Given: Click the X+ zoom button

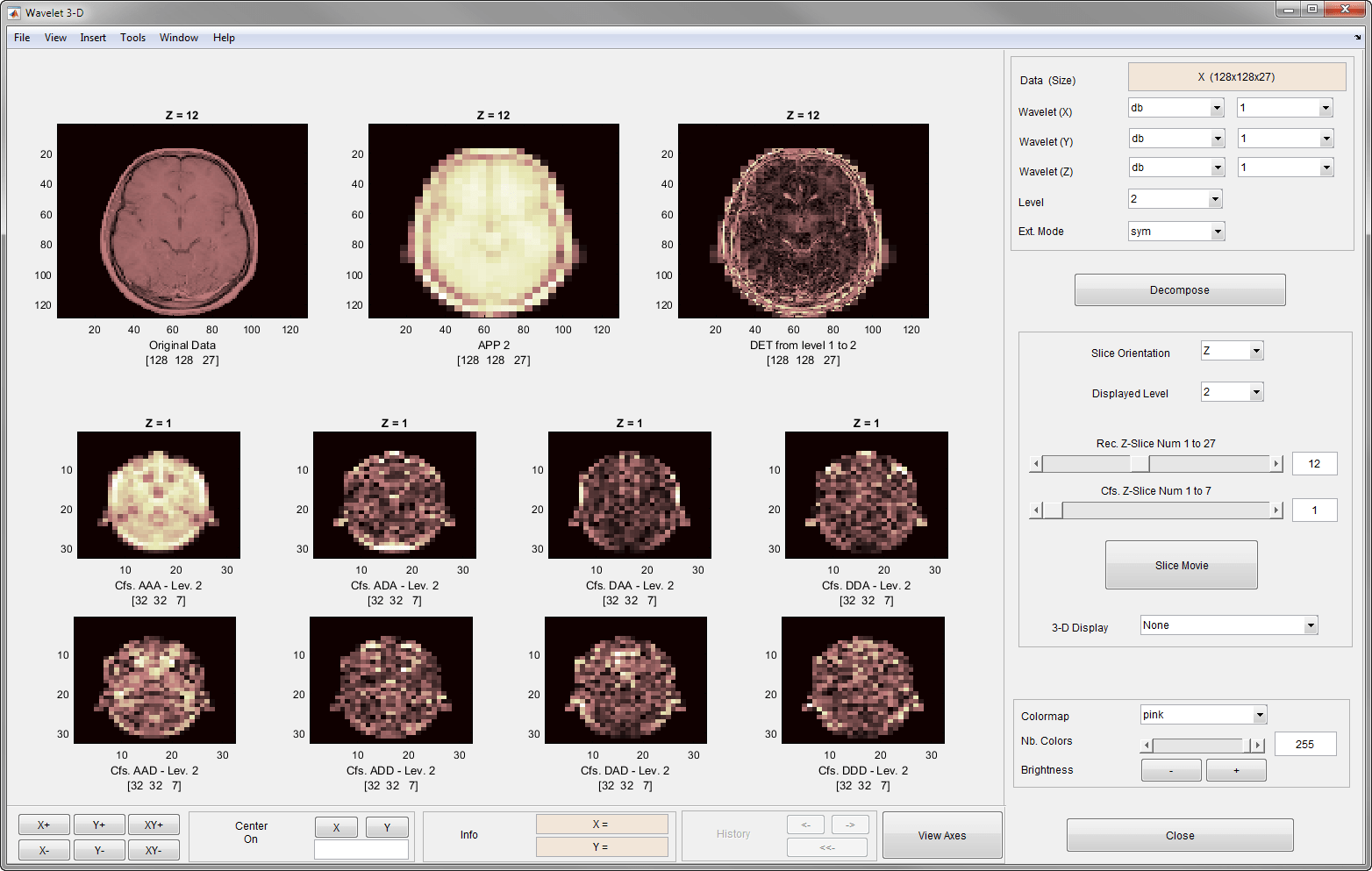Looking at the screenshot, I should click(x=44, y=825).
